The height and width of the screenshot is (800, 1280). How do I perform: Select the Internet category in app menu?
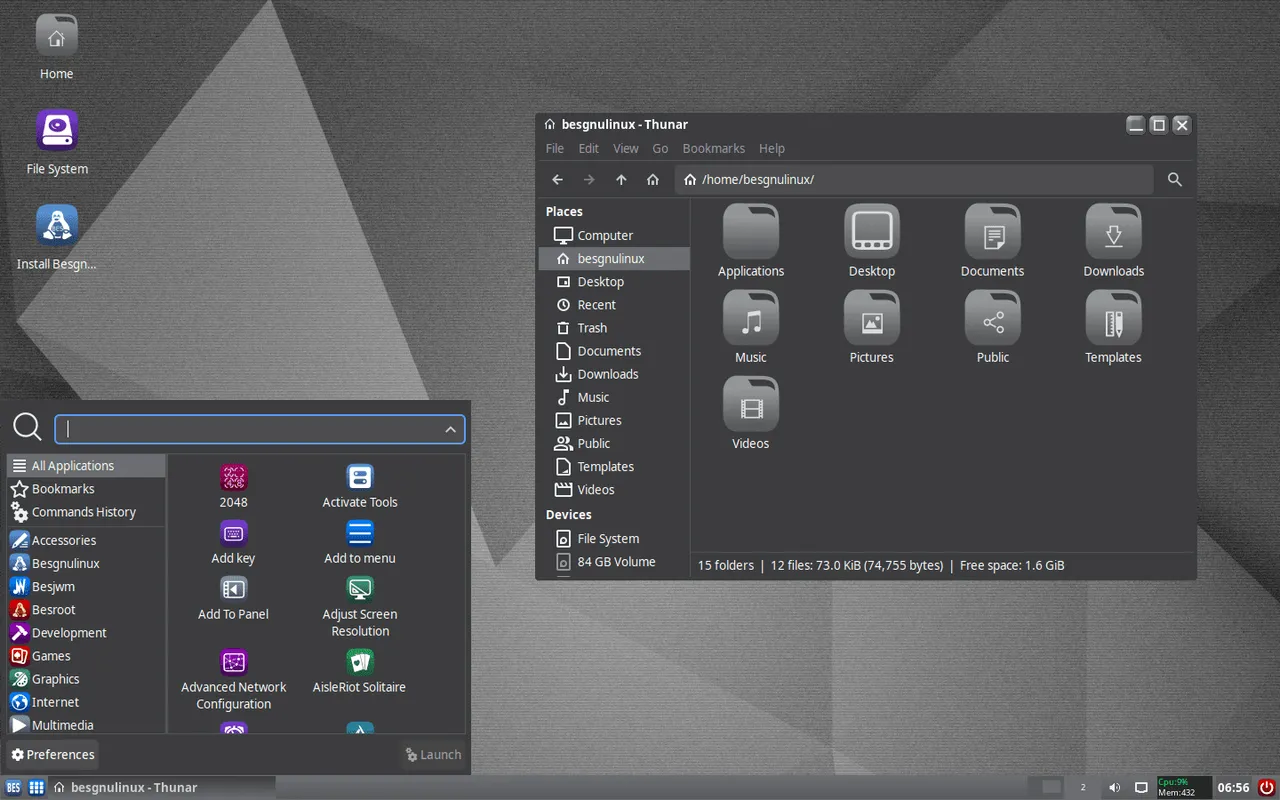55,702
